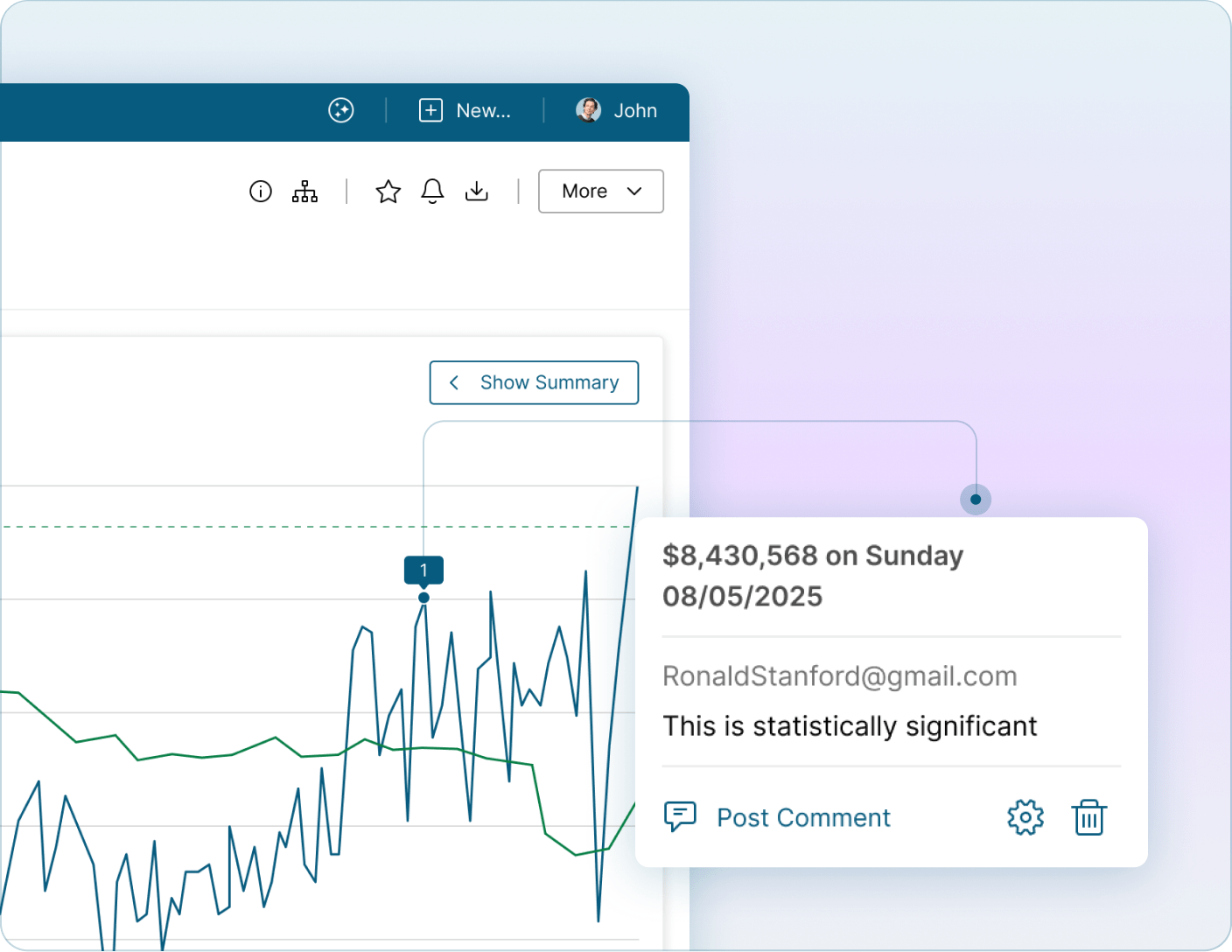
Task: Download the chart data
Action: (x=477, y=192)
